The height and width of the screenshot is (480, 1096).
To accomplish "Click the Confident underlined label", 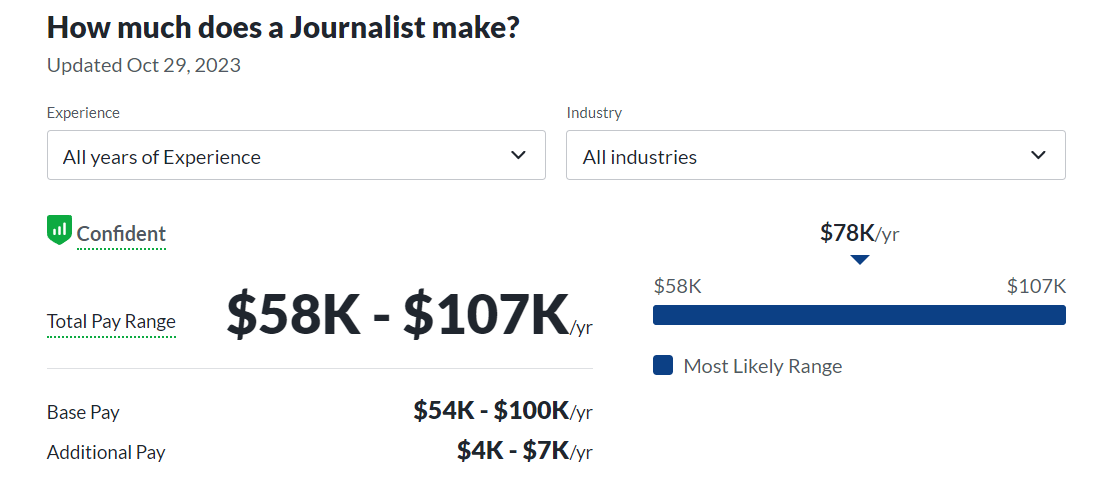I will 121,234.
